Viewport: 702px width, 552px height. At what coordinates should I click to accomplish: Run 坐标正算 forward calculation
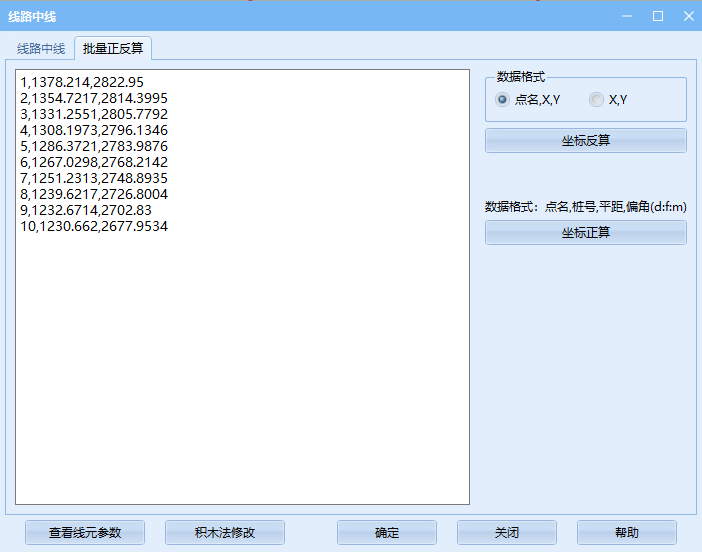tap(585, 233)
